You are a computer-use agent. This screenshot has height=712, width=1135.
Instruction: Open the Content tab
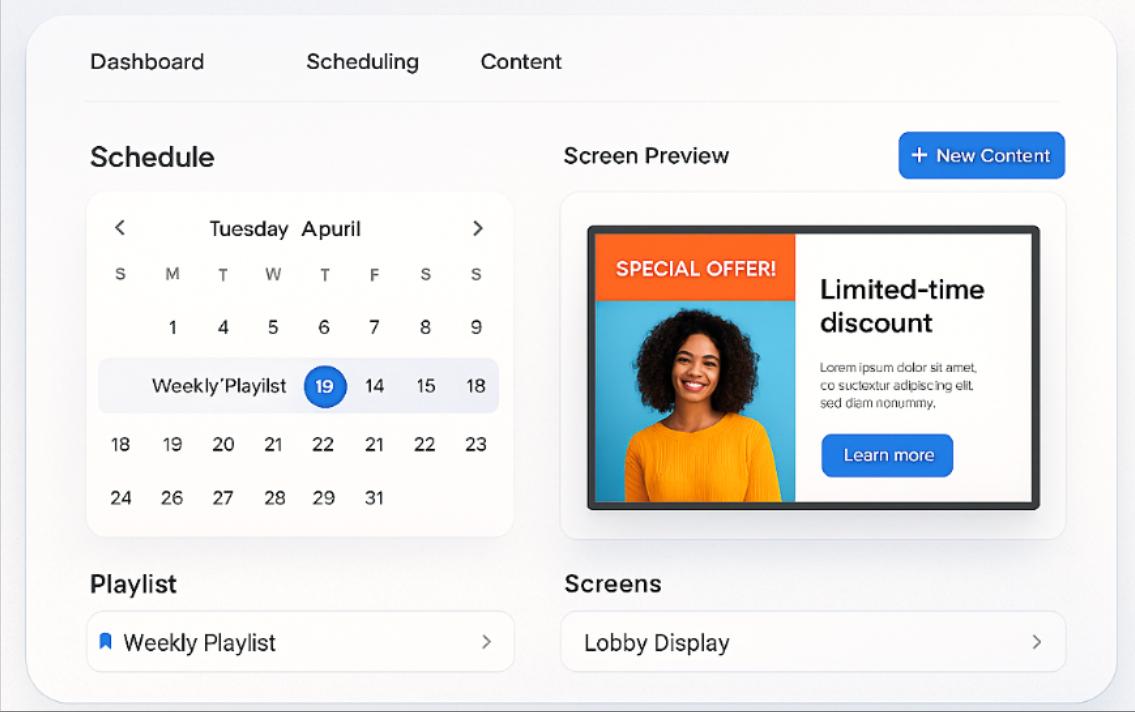tap(521, 62)
